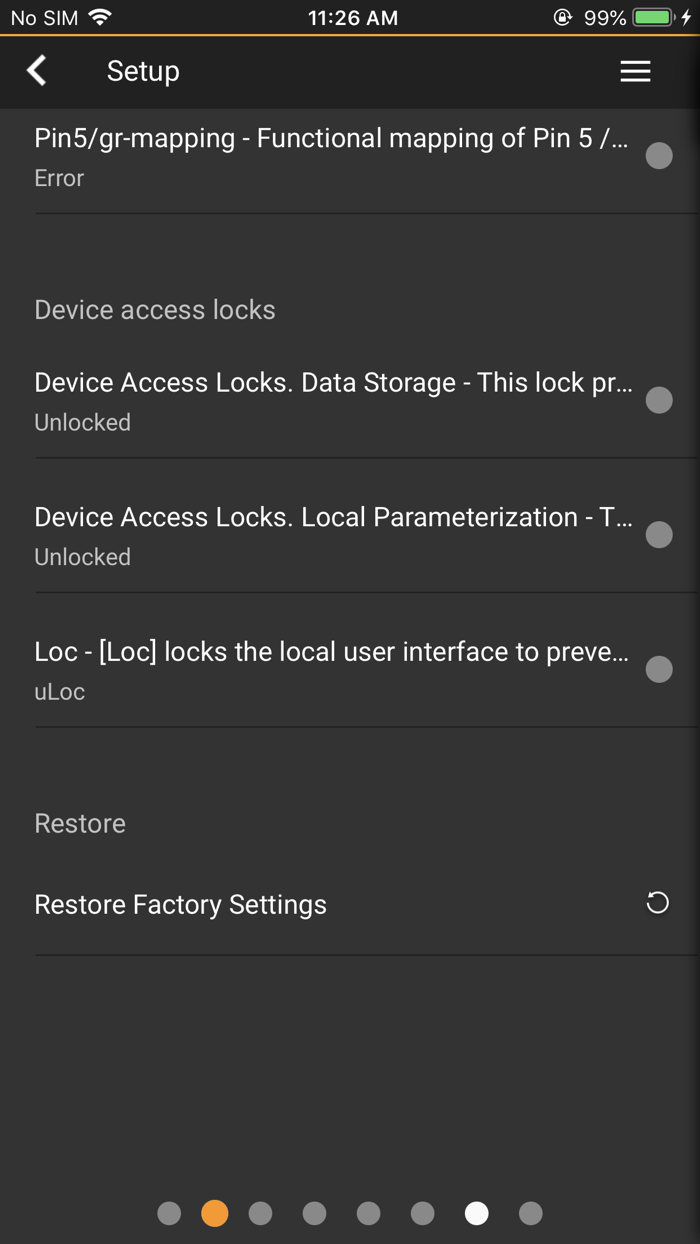This screenshot has width=700, height=1244.
Task: Jump to the last page dot
Action: [531, 1213]
